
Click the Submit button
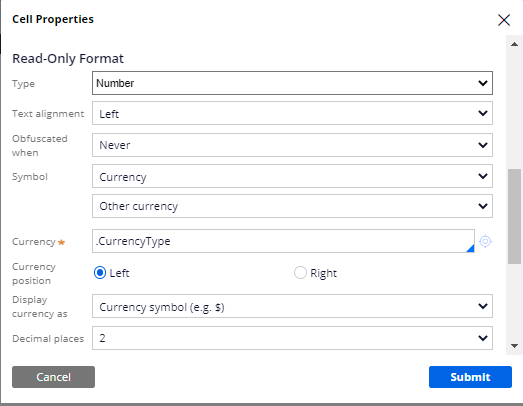470,377
